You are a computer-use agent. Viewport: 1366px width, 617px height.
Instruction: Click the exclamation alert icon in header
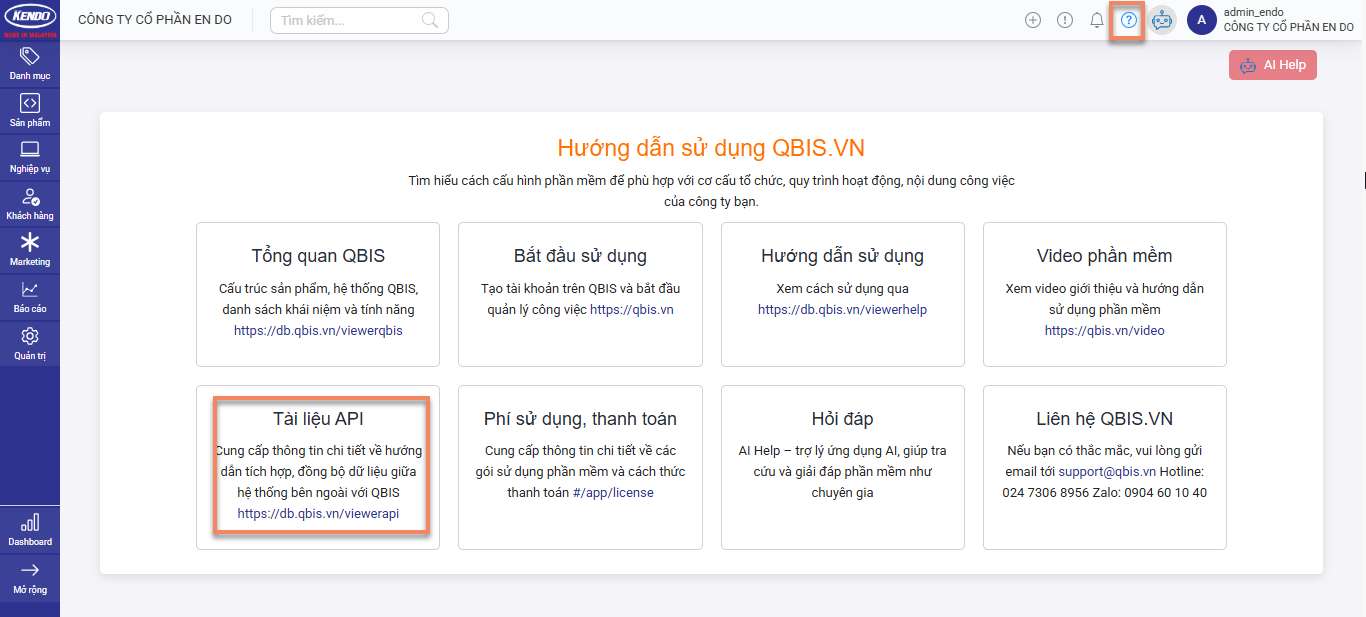point(1065,20)
